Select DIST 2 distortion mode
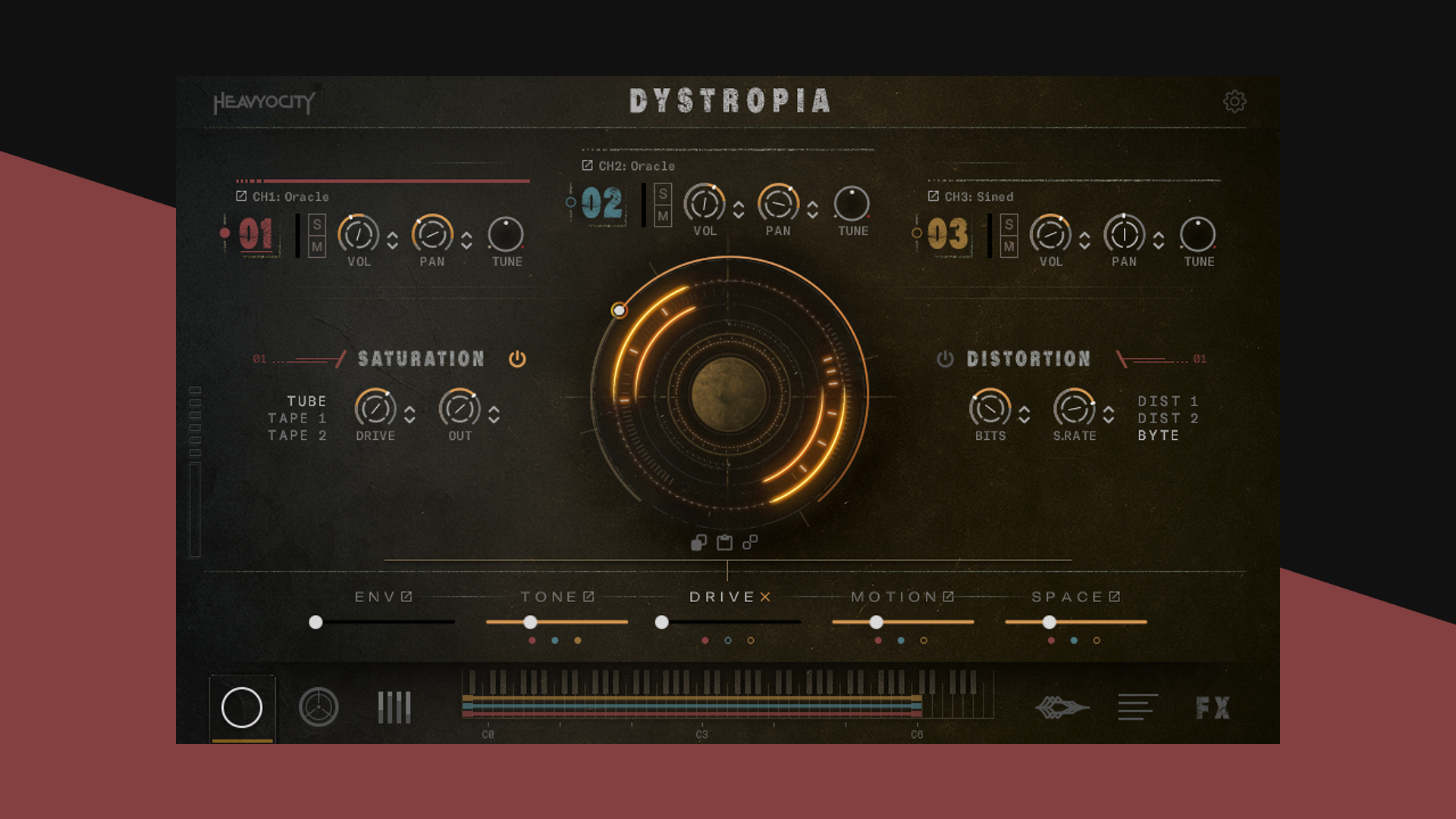 pyautogui.click(x=1169, y=418)
